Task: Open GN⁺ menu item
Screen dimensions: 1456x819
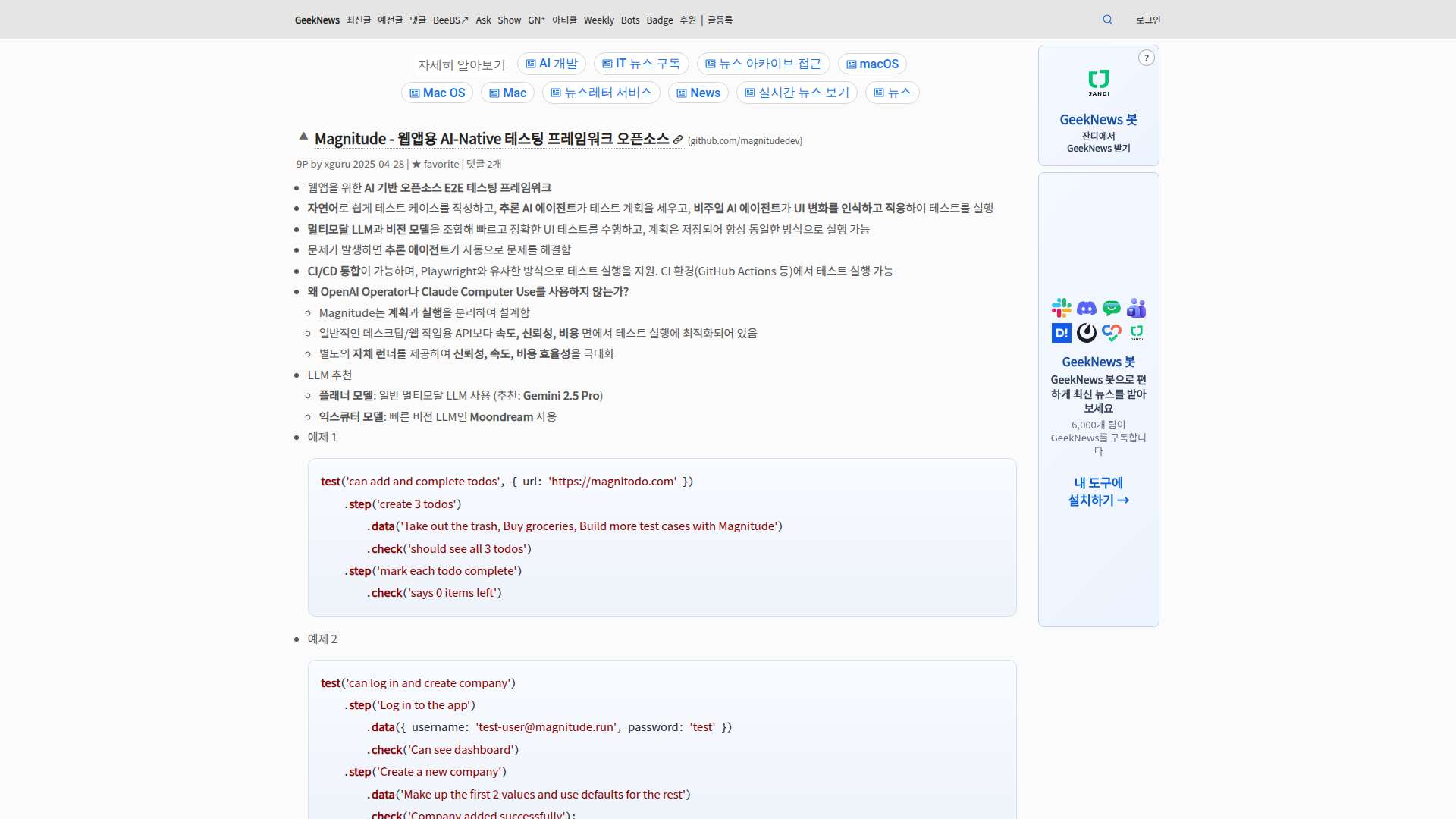Action: pyautogui.click(x=536, y=20)
